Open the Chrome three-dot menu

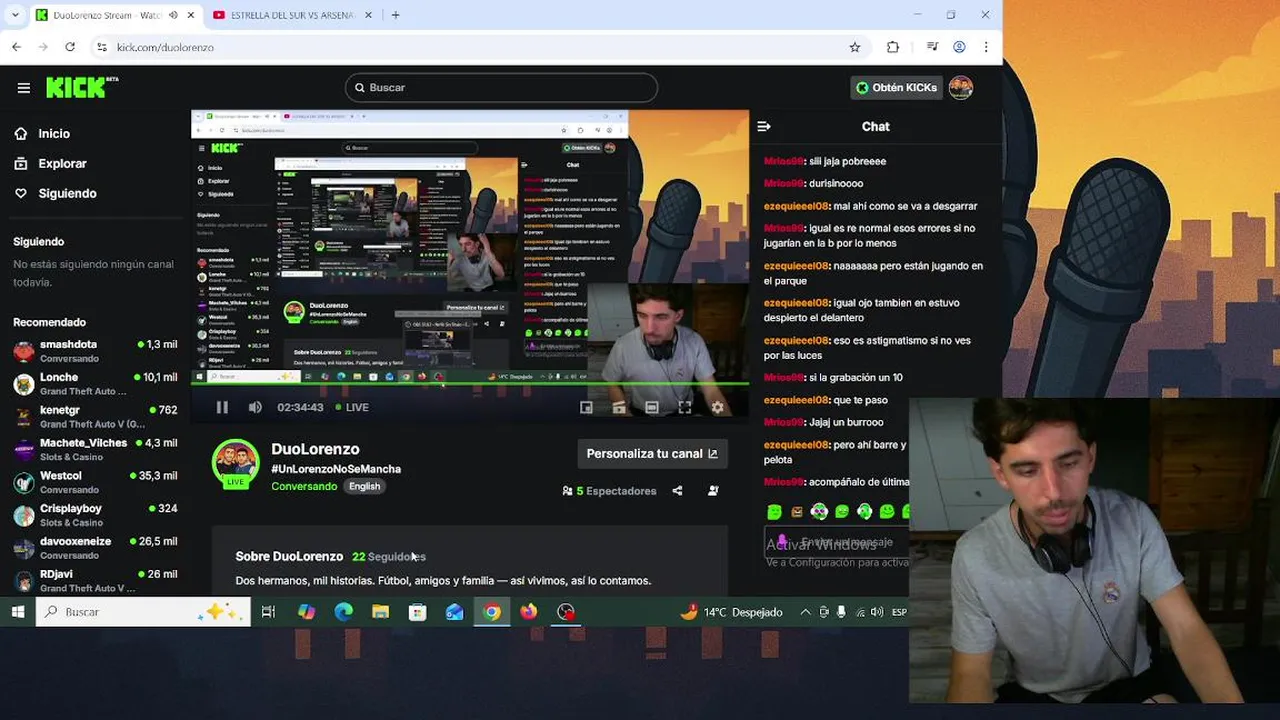(986, 47)
